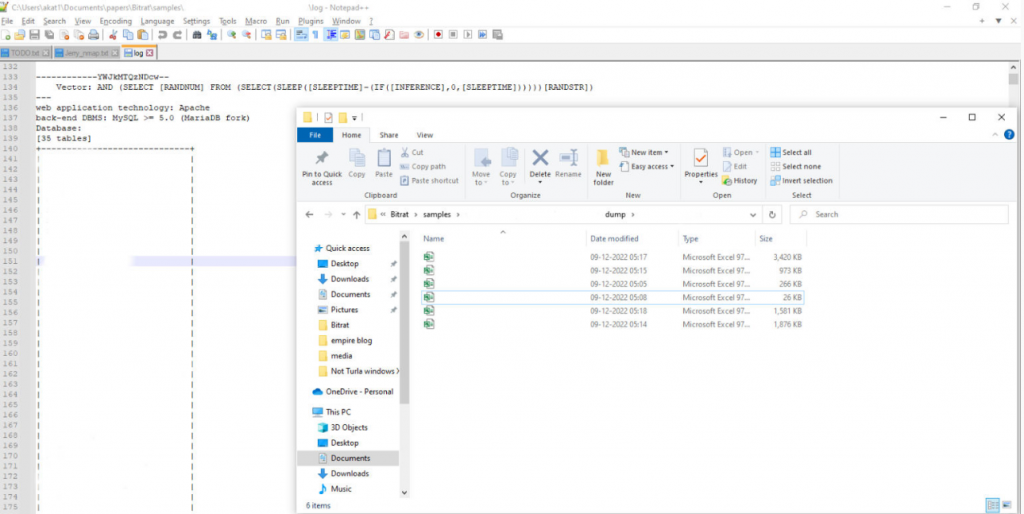Open the Plugins menu in Notepad++
Screen dimensions: 1024x514
(311, 21)
